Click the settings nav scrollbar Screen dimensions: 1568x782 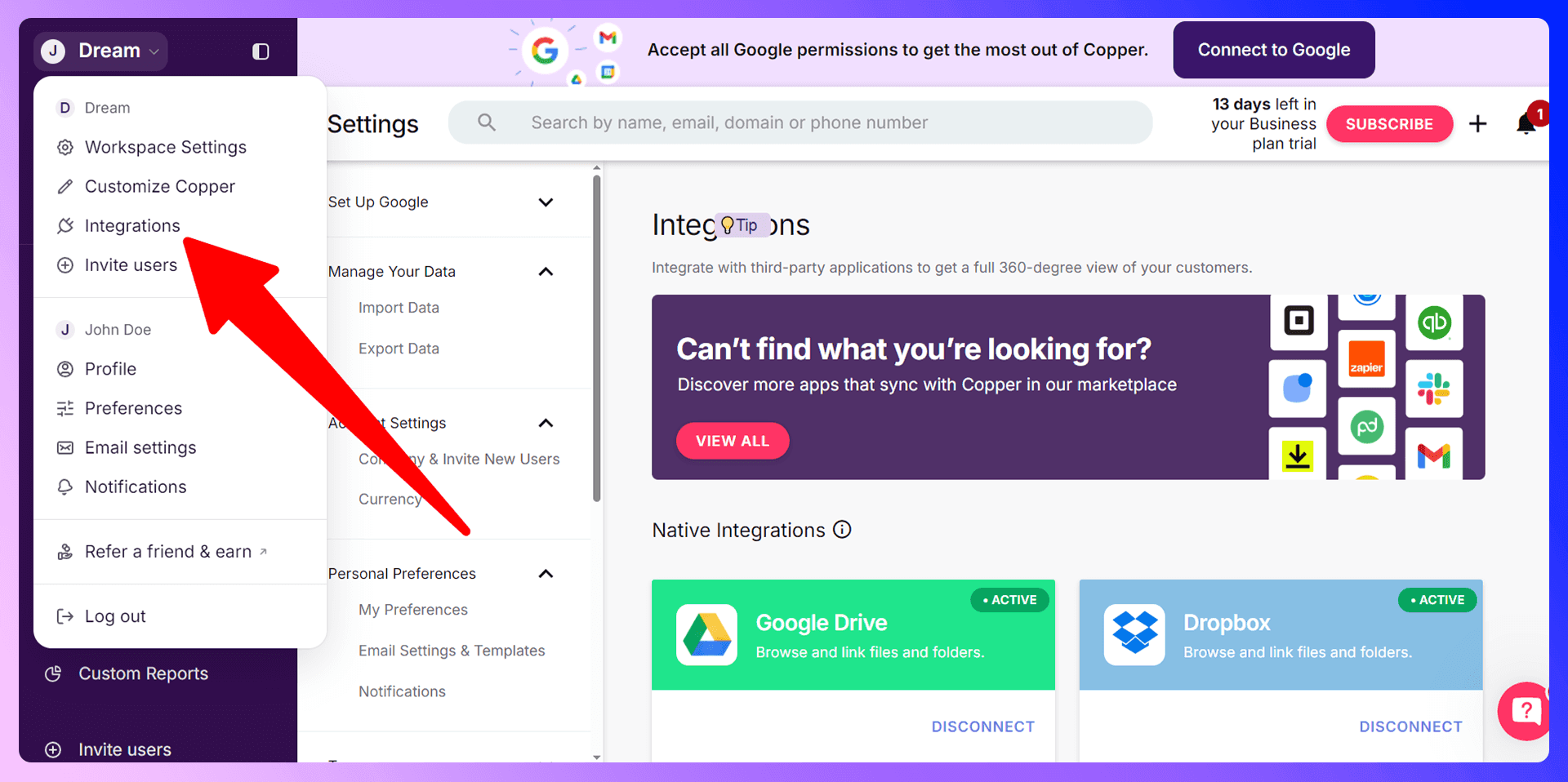point(597,339)
